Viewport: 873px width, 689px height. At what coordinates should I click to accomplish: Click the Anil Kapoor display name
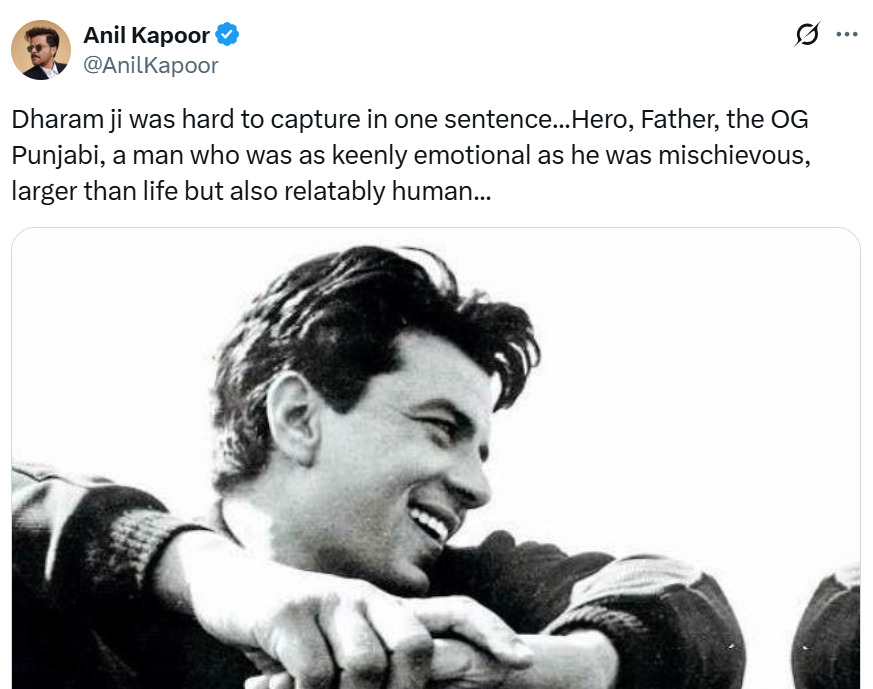146,36
